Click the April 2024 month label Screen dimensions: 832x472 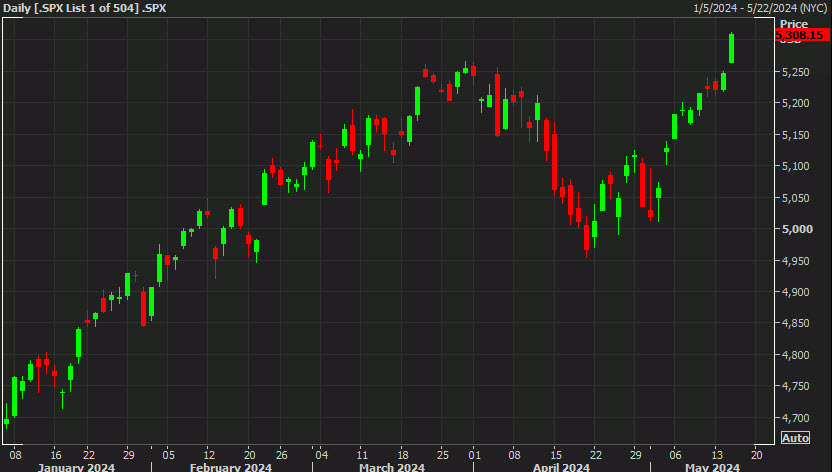(x=561, y=467)
